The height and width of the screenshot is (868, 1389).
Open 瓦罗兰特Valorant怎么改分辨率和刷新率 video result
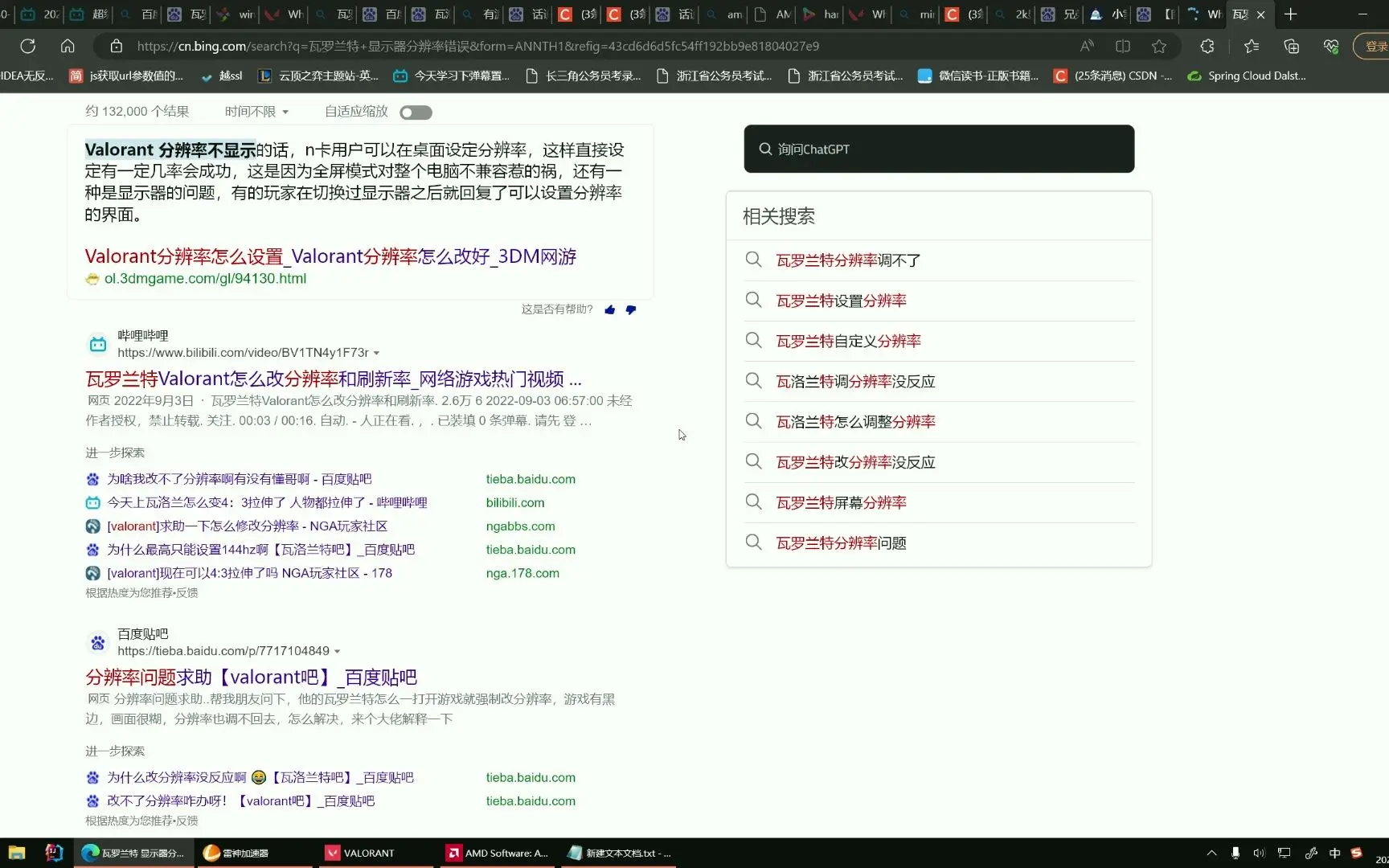[334, 379]
